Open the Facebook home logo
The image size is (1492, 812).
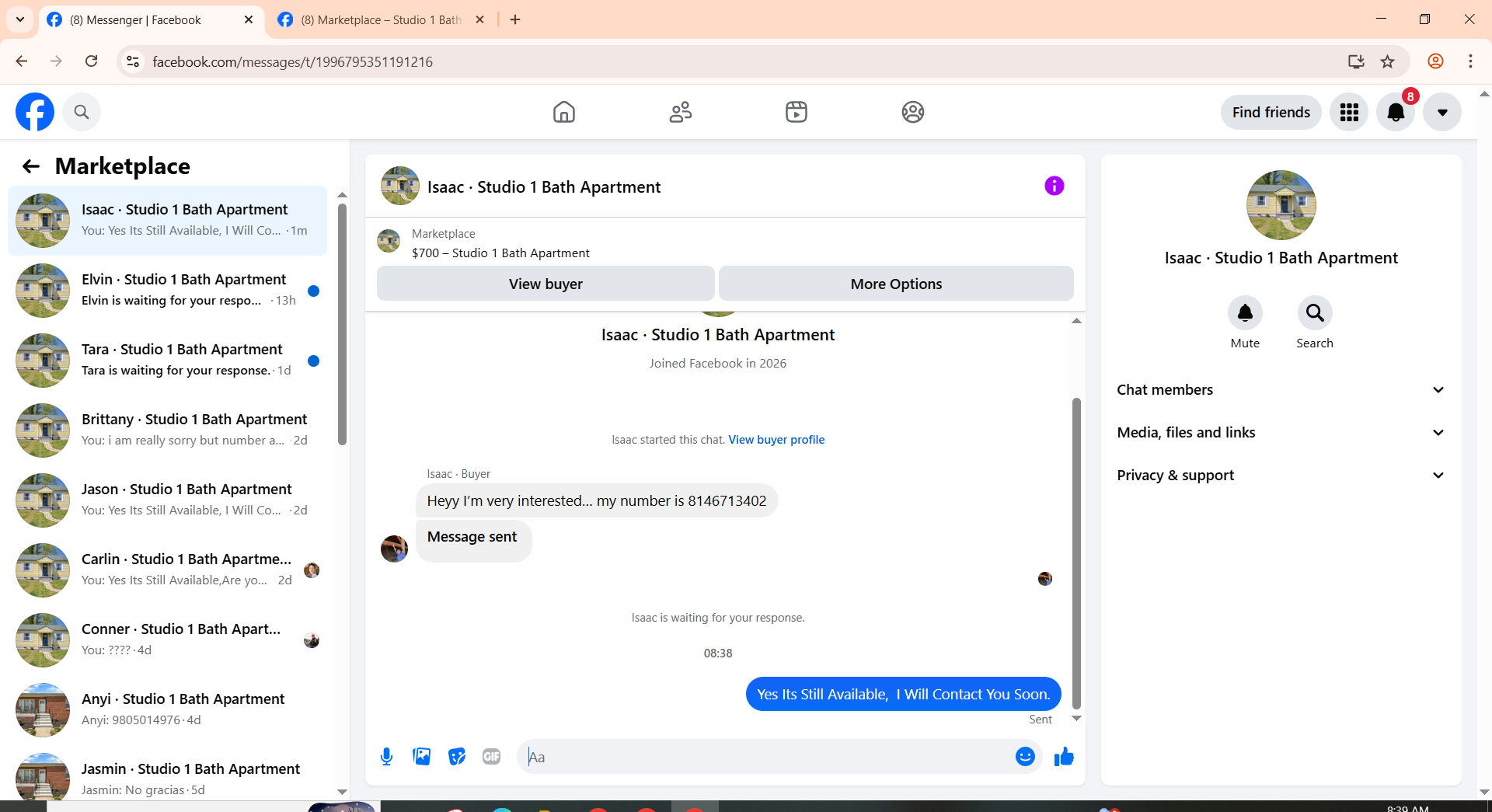click(x=35, y=112)
